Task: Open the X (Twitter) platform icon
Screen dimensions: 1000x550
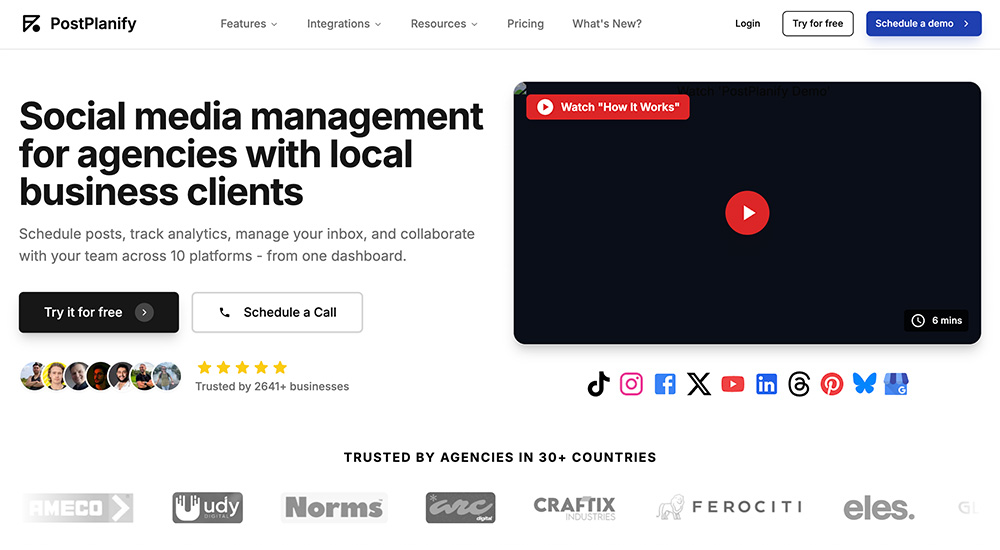Action: pos(699,384)
